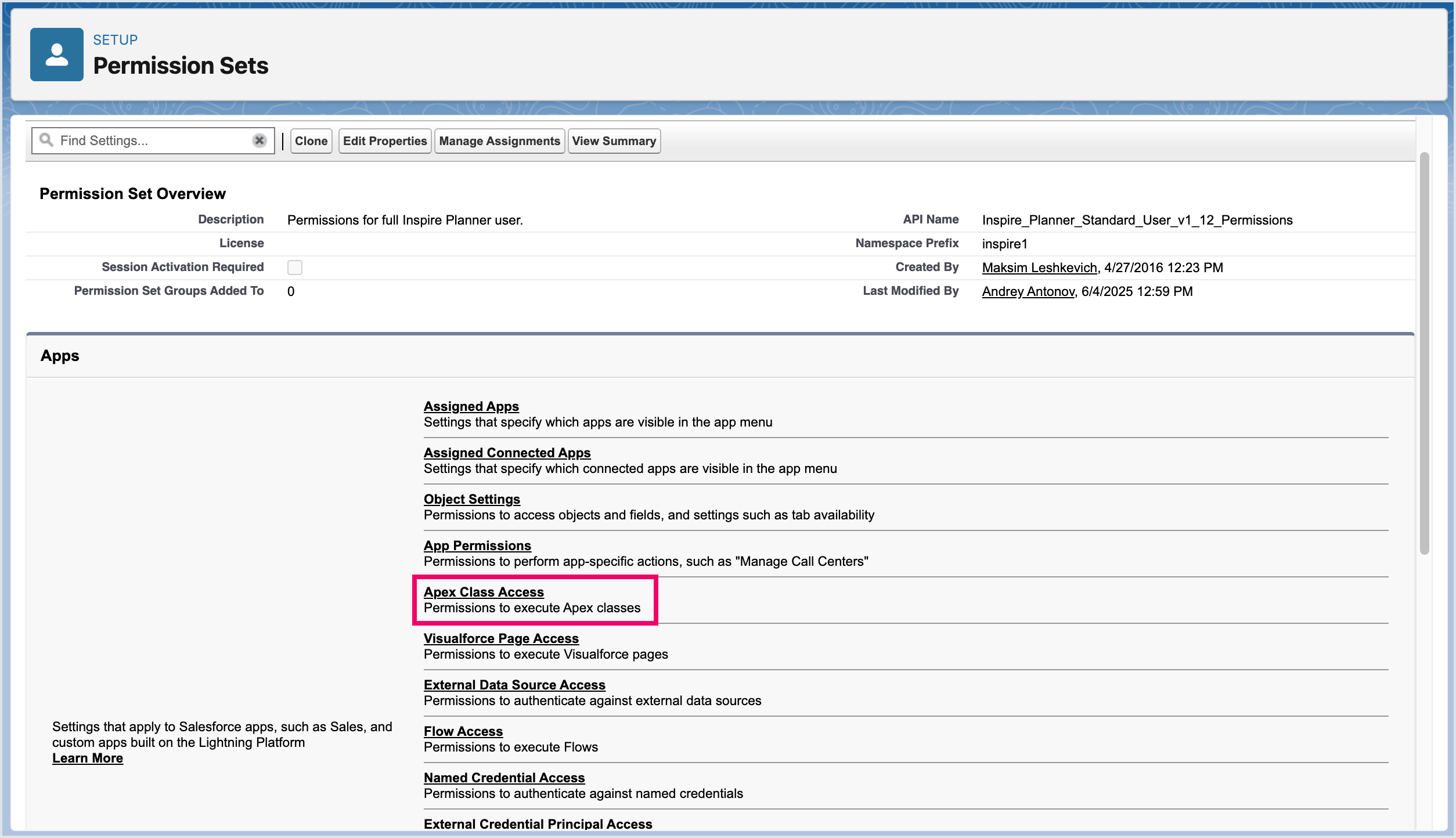Open the Flow Access link
Screen dimensions: 1456x838
tap(463, 731)
